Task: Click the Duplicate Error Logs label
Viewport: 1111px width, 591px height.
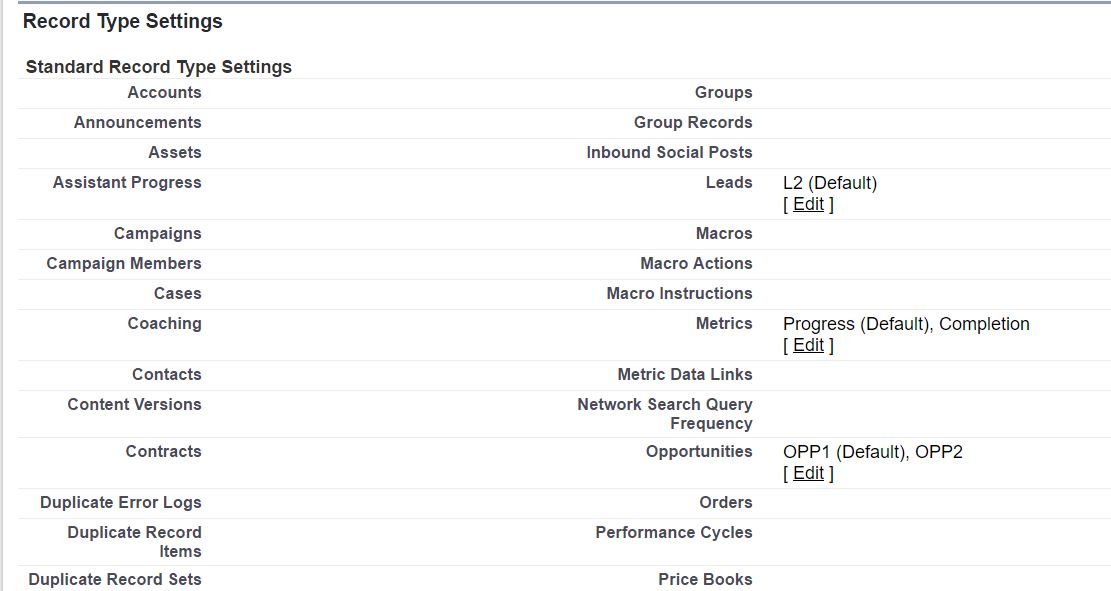Action: 120,503
